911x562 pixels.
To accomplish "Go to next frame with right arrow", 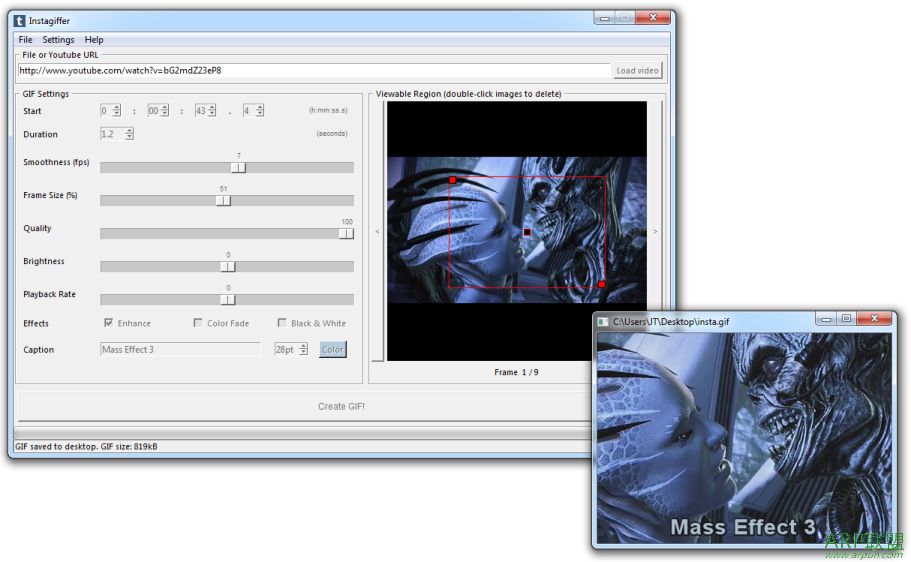I will point(655,231).
